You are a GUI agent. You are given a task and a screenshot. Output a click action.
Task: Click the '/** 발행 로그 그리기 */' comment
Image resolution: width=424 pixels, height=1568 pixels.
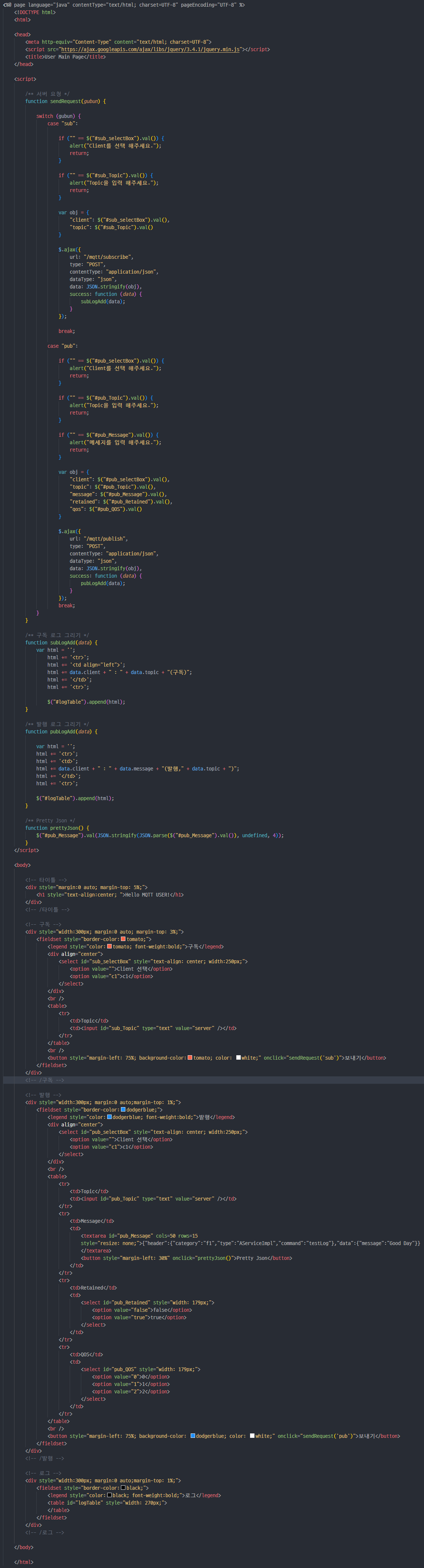pos(57,724)
